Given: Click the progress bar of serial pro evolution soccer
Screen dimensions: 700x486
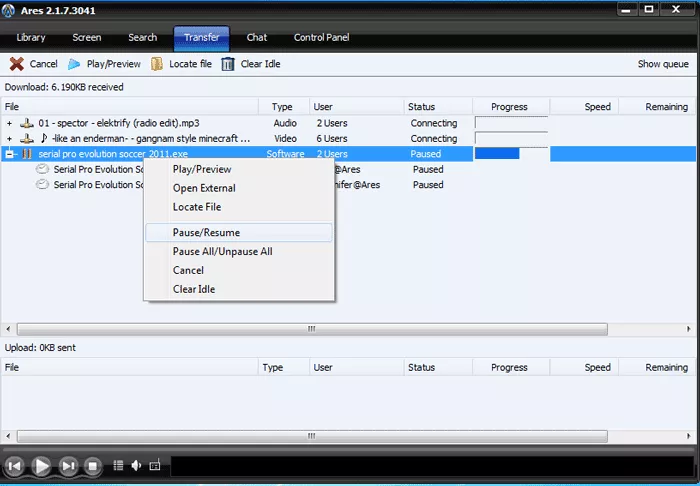Looking at the screenshot, I should 511,154.
